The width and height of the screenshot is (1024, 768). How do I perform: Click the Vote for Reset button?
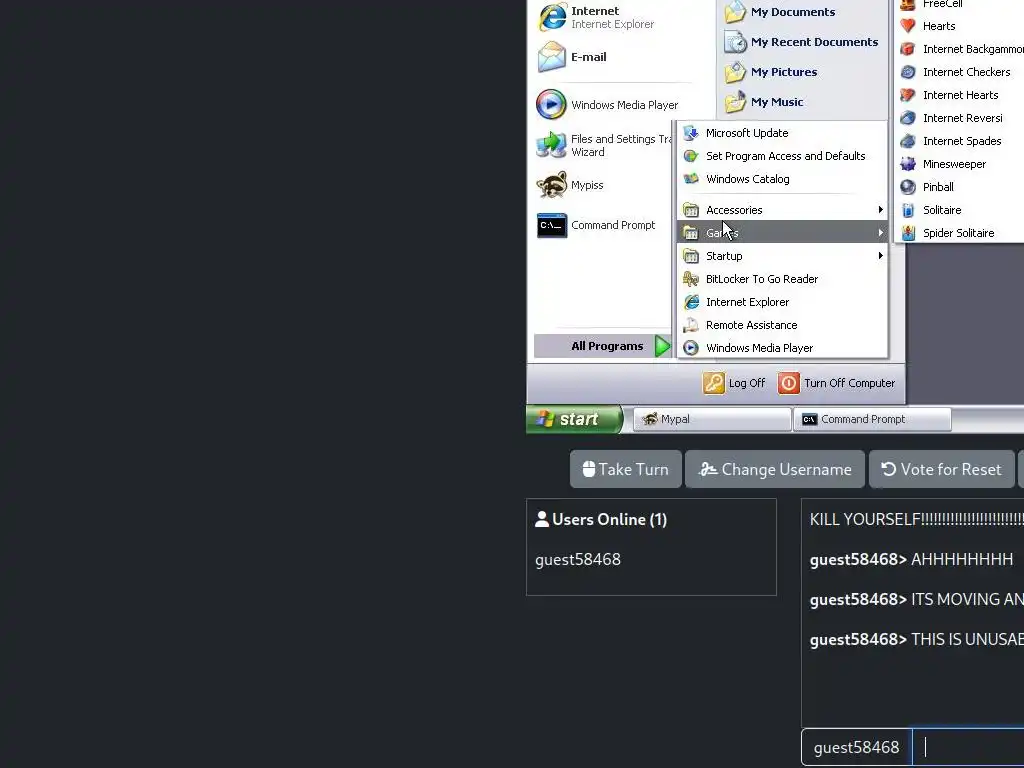click(x=942, y=470)
